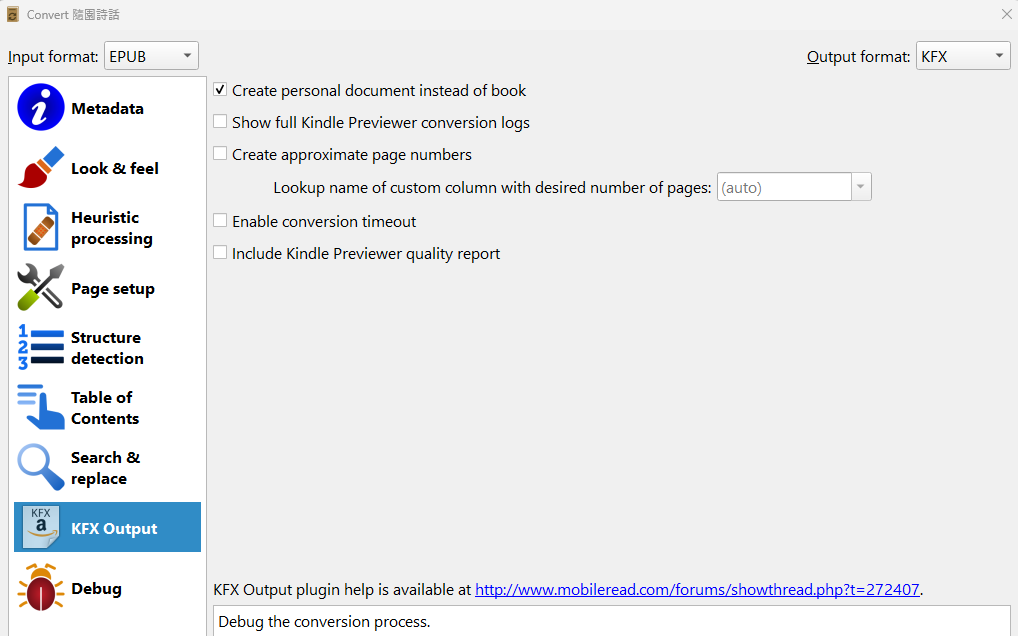Click the calibre icon in title bar
This screenshot has width=1018, height=636.
point(12,14)
